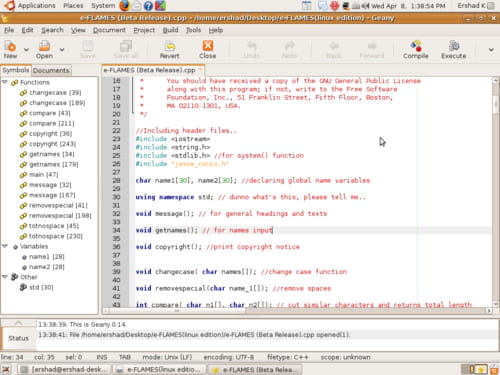Switch to the Symbols sidebar tab
The height and width of the screenshot is (375, 500).
pyautogui.click(x=16, y=70)
